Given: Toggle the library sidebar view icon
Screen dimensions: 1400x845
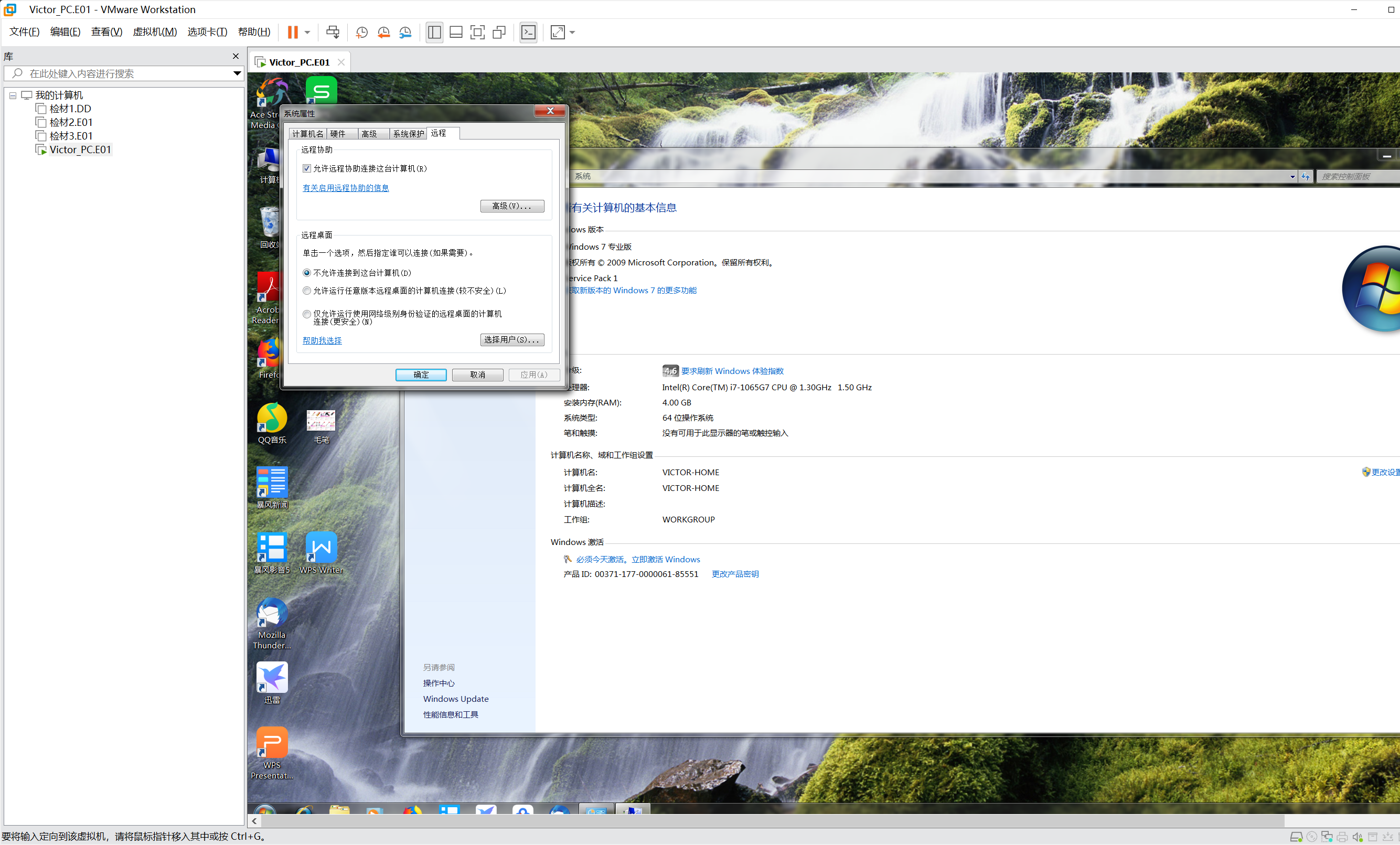Looking at the screenshot, I should [x=434, y=33].
